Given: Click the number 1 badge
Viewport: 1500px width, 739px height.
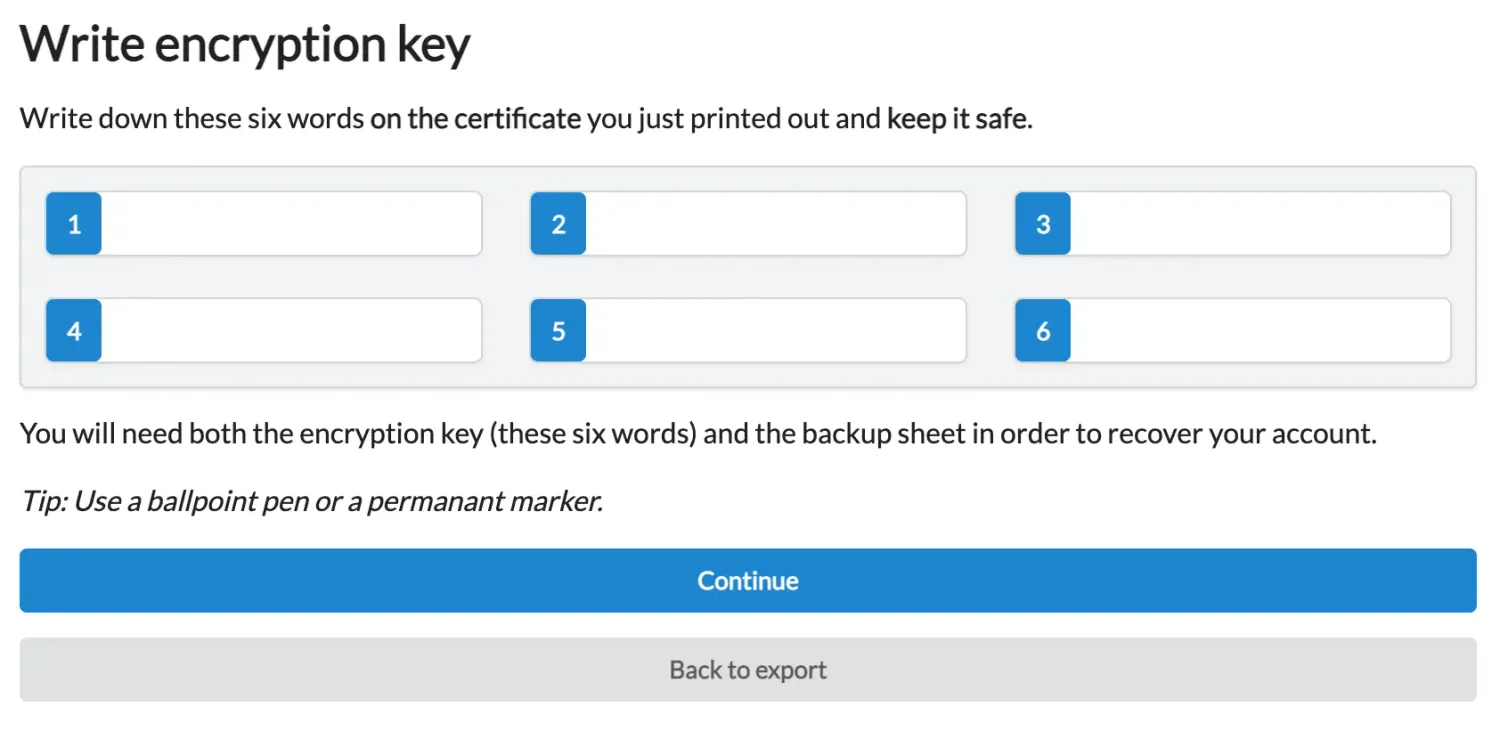Looking at the screenshot, I should click(73, 223).
